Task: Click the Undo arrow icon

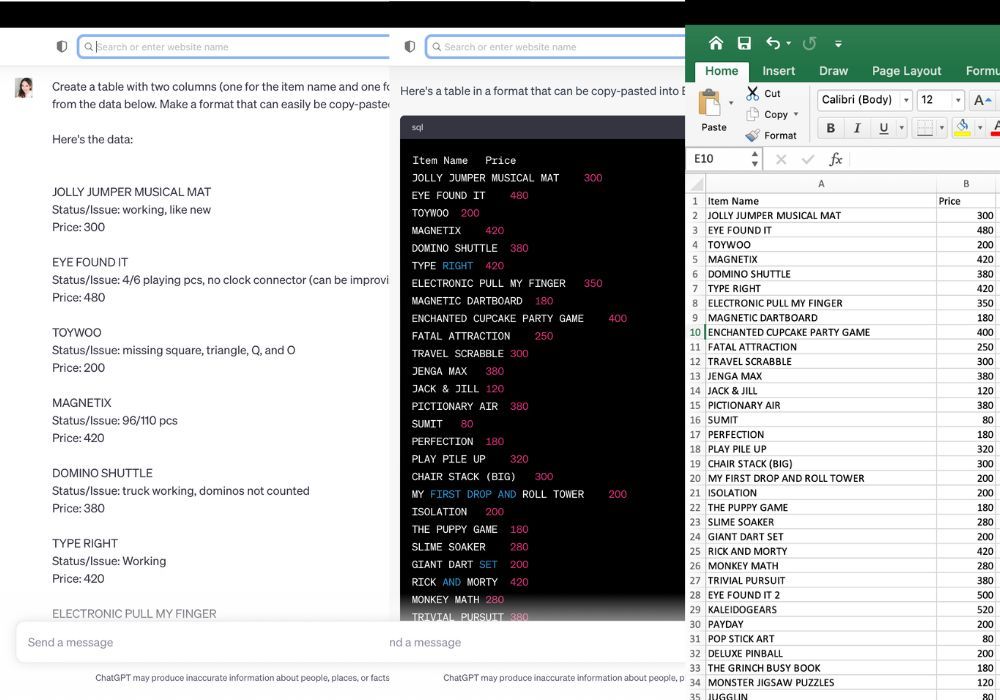Action: click(x=774, y=42)
